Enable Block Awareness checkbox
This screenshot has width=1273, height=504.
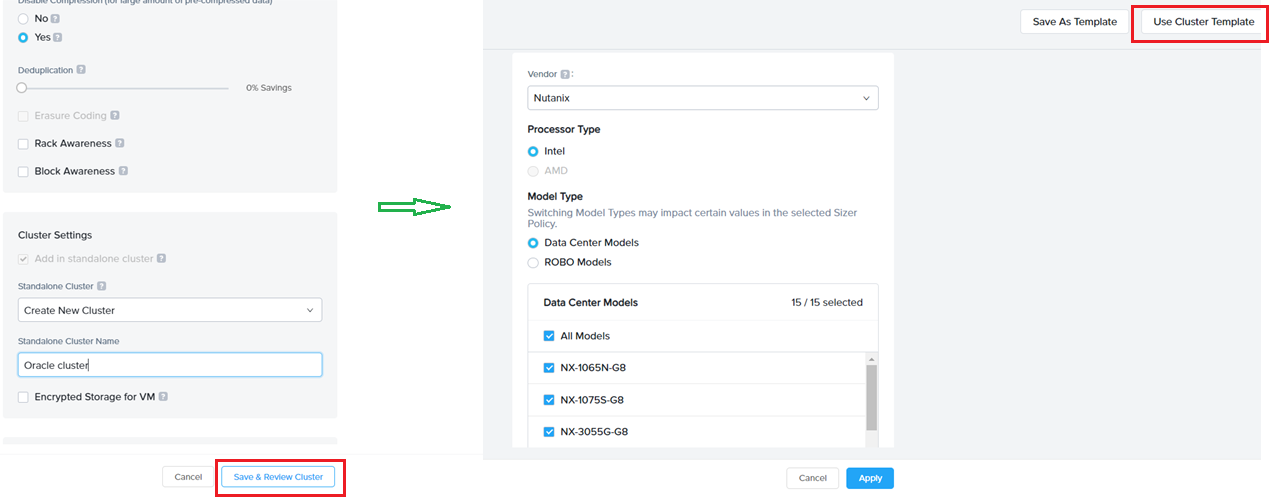(x=23, y=172)
